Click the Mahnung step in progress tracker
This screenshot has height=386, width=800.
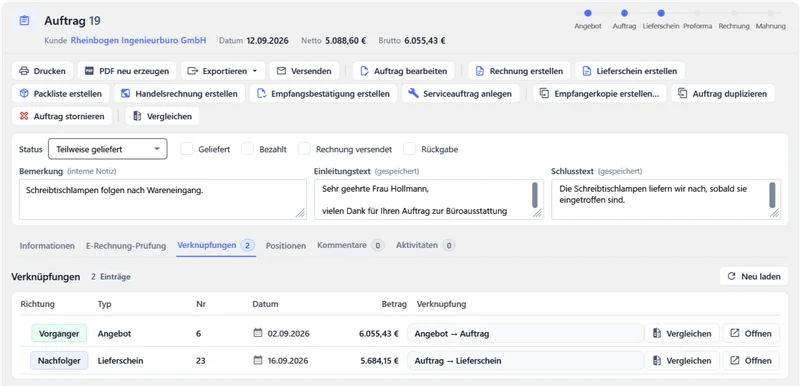770,19
